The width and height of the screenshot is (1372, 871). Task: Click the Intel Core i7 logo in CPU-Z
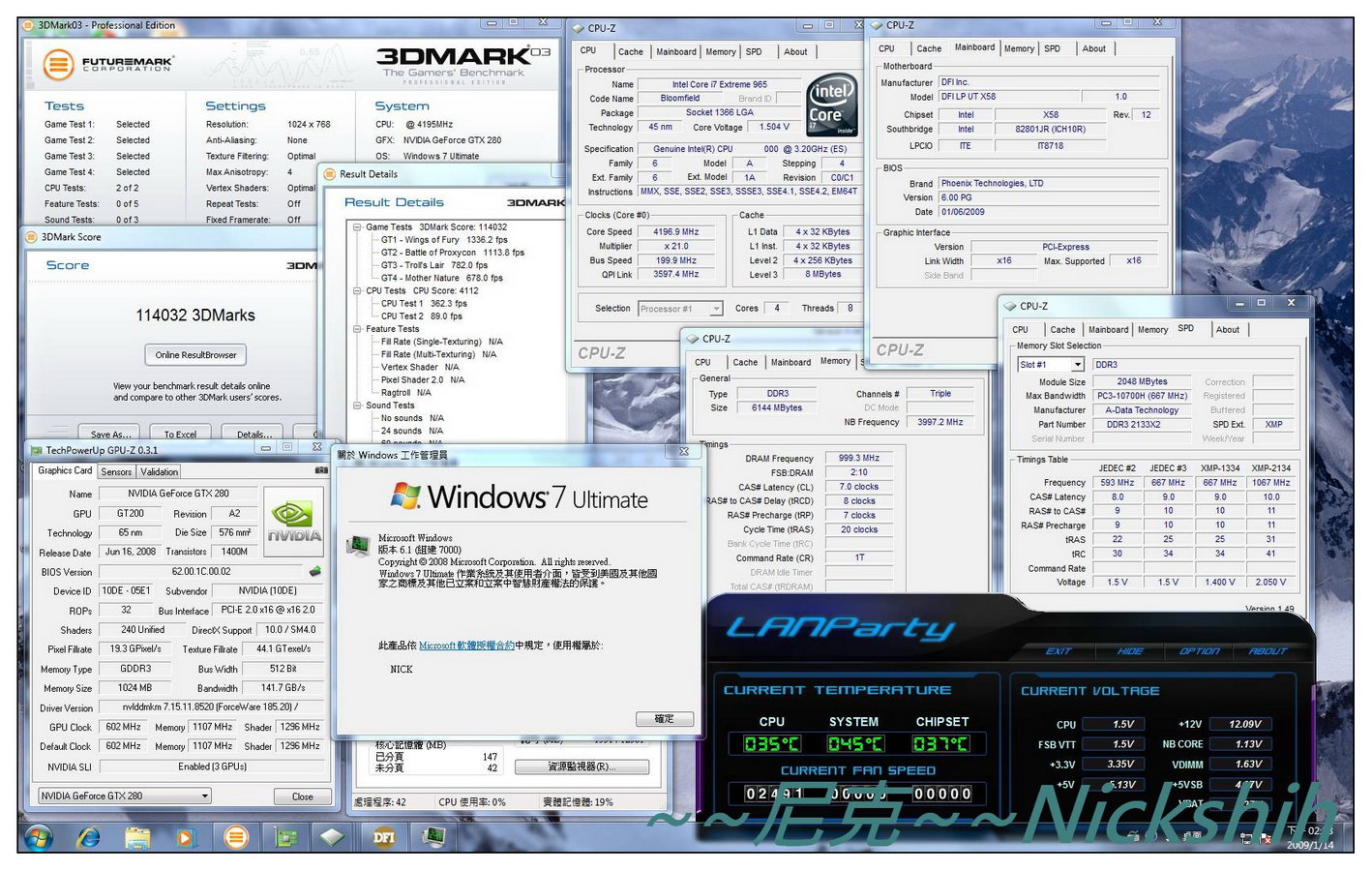832,105
